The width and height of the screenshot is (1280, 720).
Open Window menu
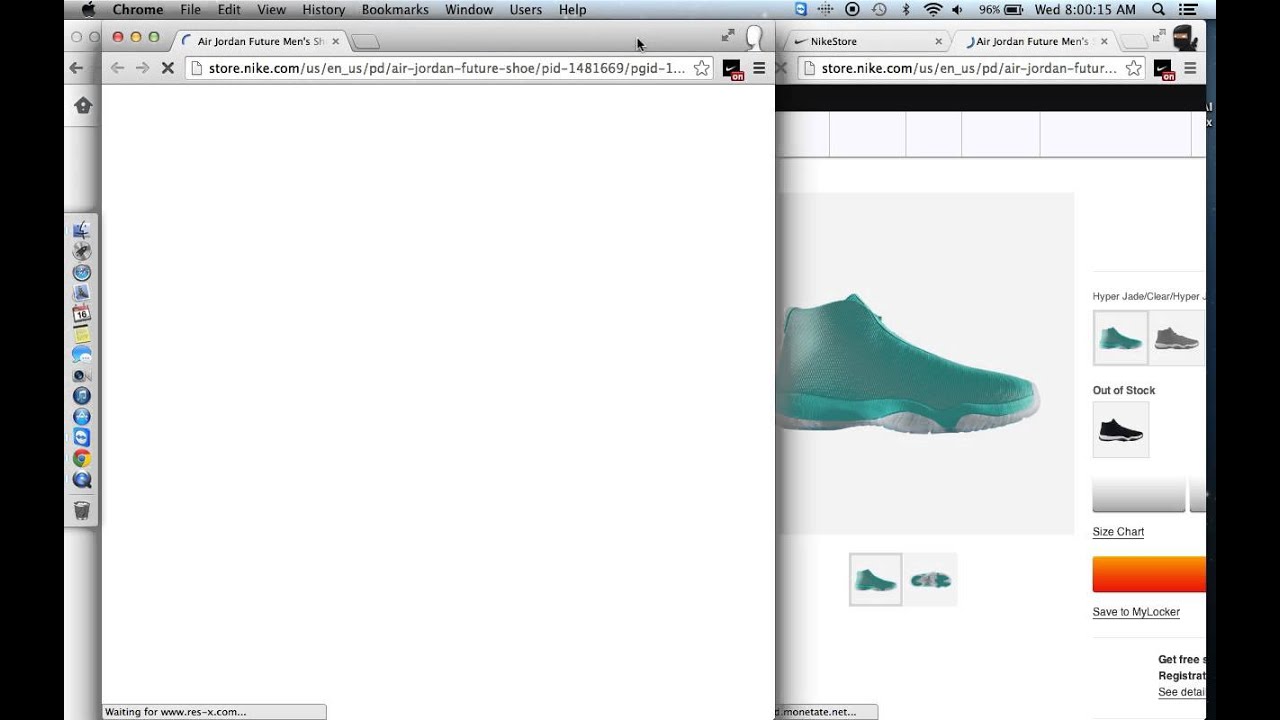469,9
